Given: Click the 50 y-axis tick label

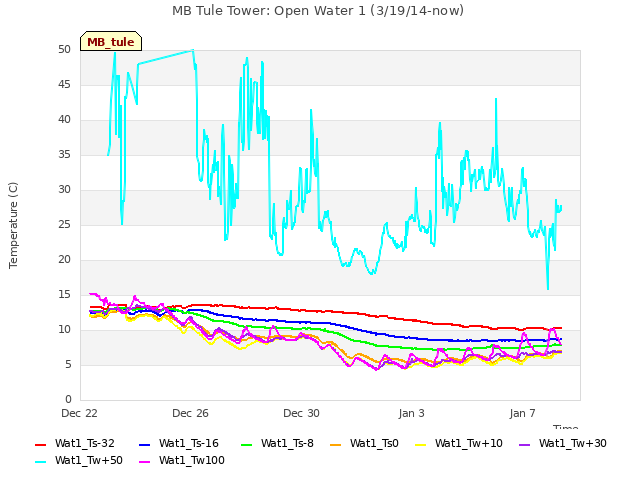Looking at the screenshot, I should tap(64, 50).
